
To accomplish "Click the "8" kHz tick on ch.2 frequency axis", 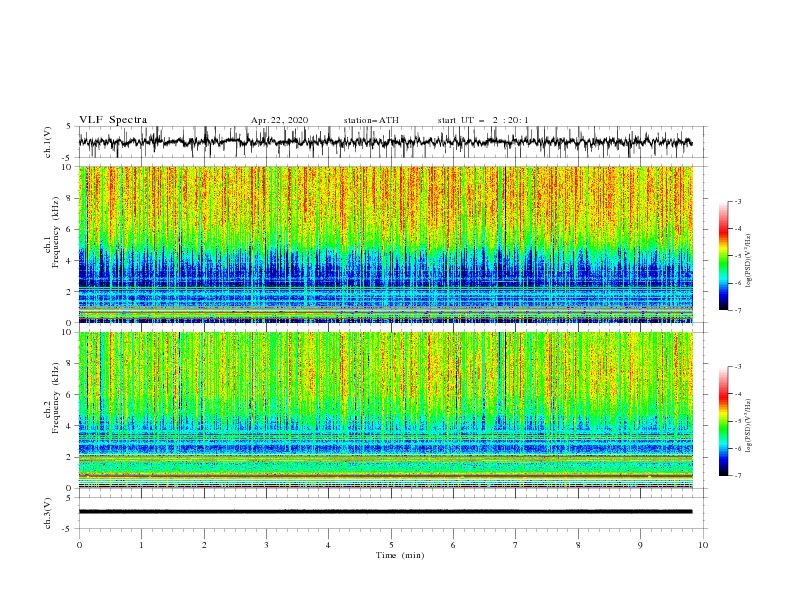I will (x=68, y=363).
